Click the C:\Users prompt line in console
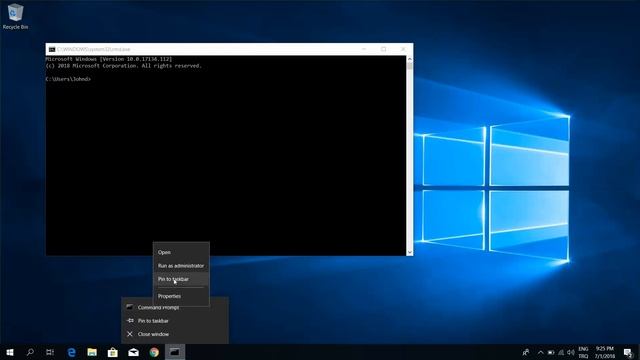Screen dimensions: 640x360 tap(68, 79)
